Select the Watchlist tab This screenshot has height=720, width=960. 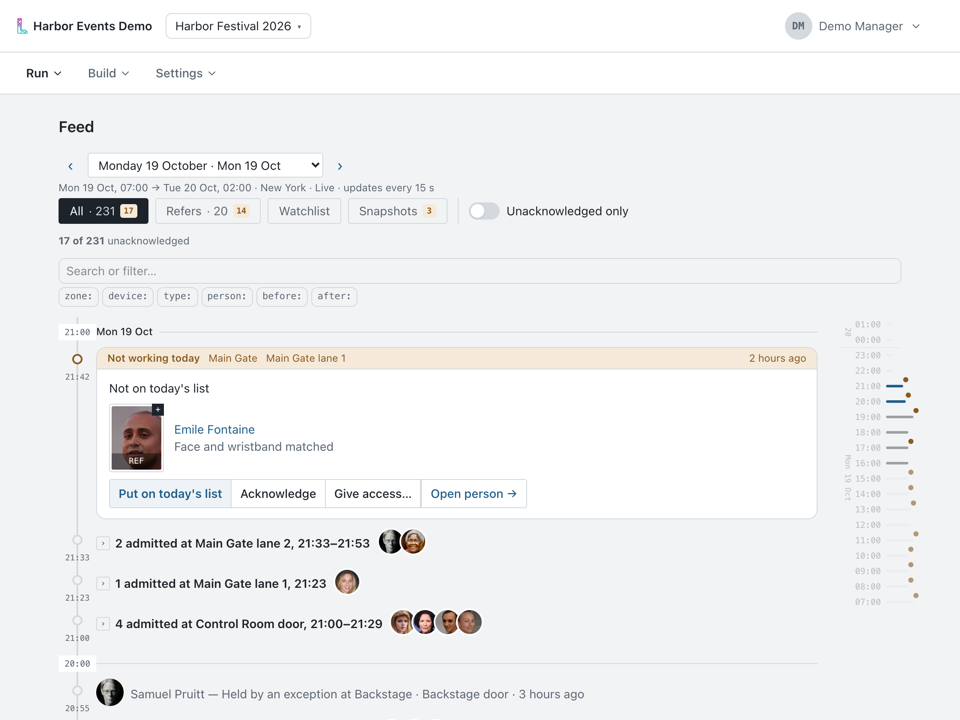304,211
